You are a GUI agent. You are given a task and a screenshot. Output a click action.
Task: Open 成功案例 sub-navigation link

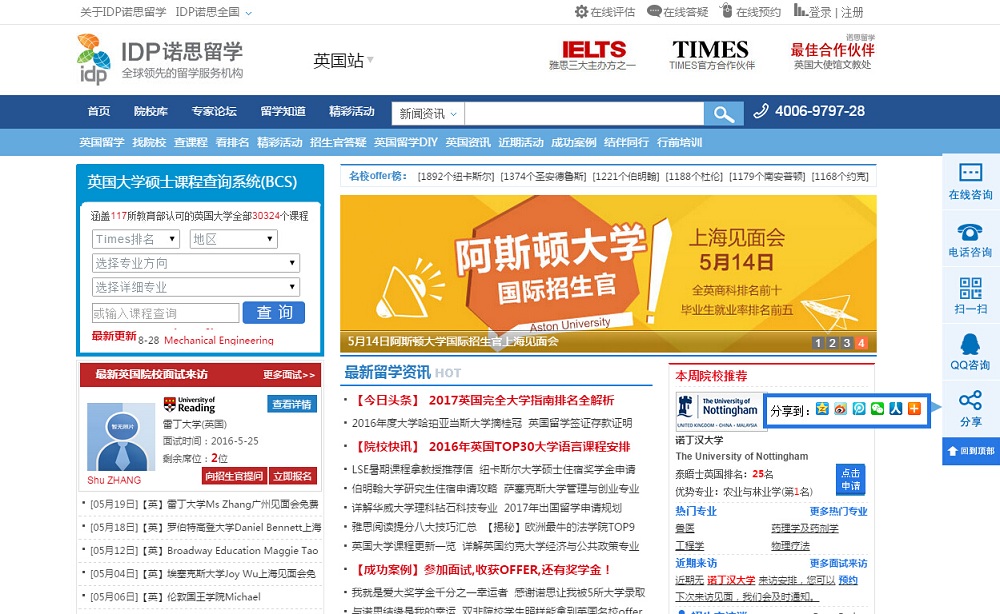click(x=573, y=142)
